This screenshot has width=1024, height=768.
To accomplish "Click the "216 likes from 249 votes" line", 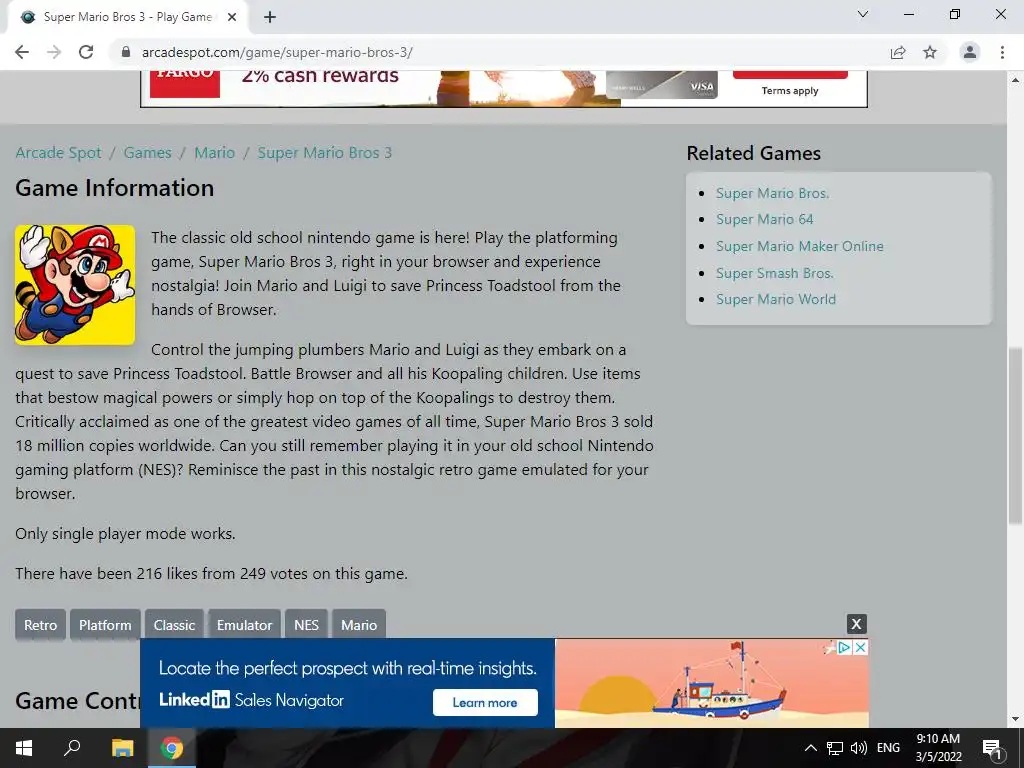I will click(212, 573).
